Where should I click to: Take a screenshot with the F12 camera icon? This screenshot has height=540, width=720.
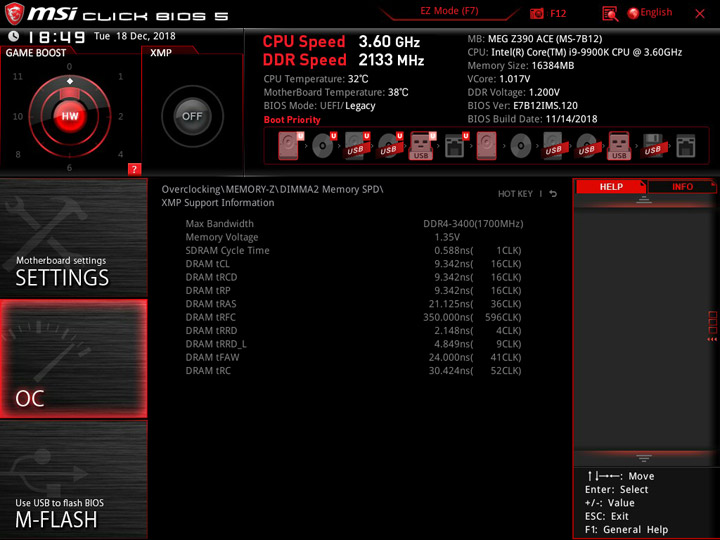(536, 14)
